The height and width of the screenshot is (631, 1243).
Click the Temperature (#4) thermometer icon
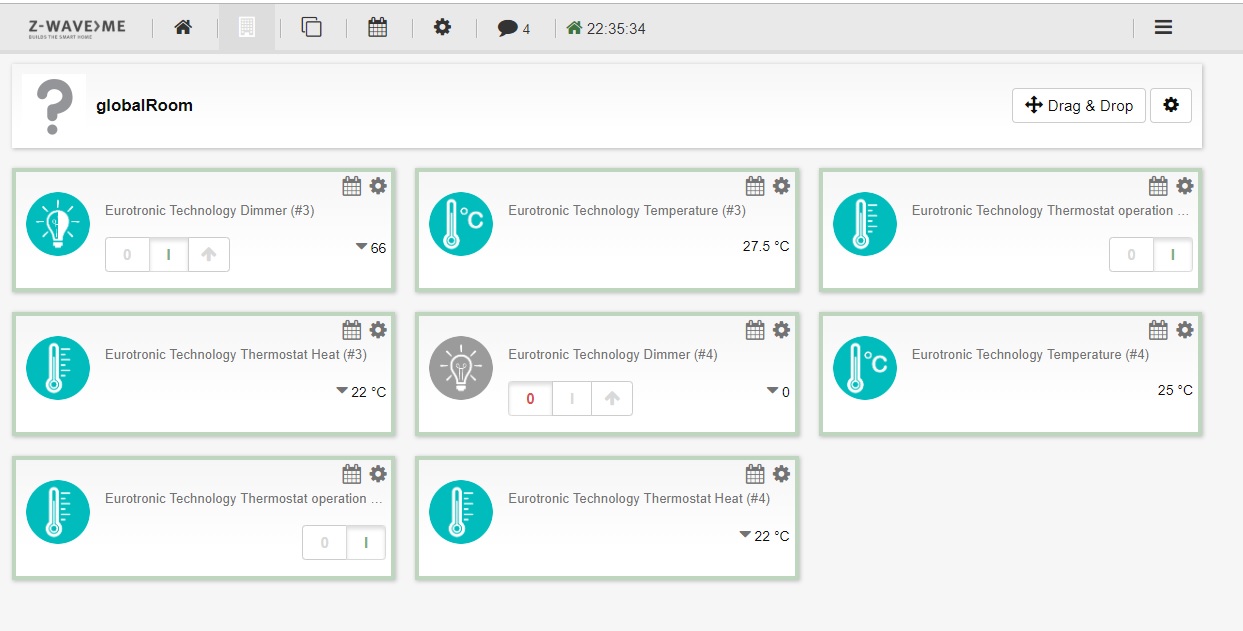pos(865,368)
